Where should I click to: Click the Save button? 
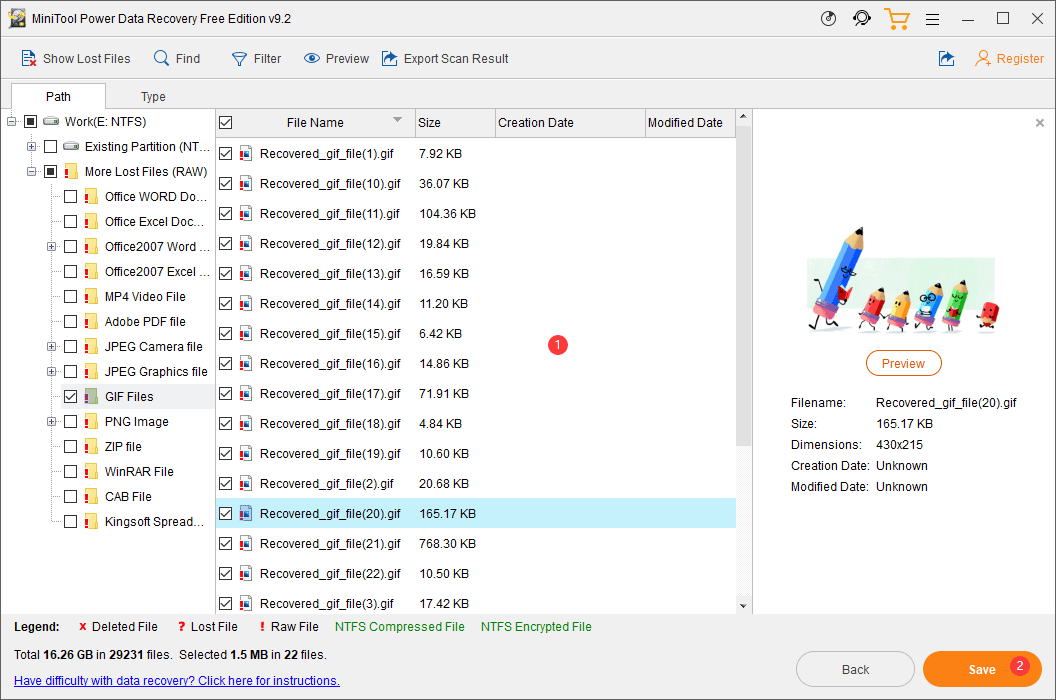(x=982, y=668)
